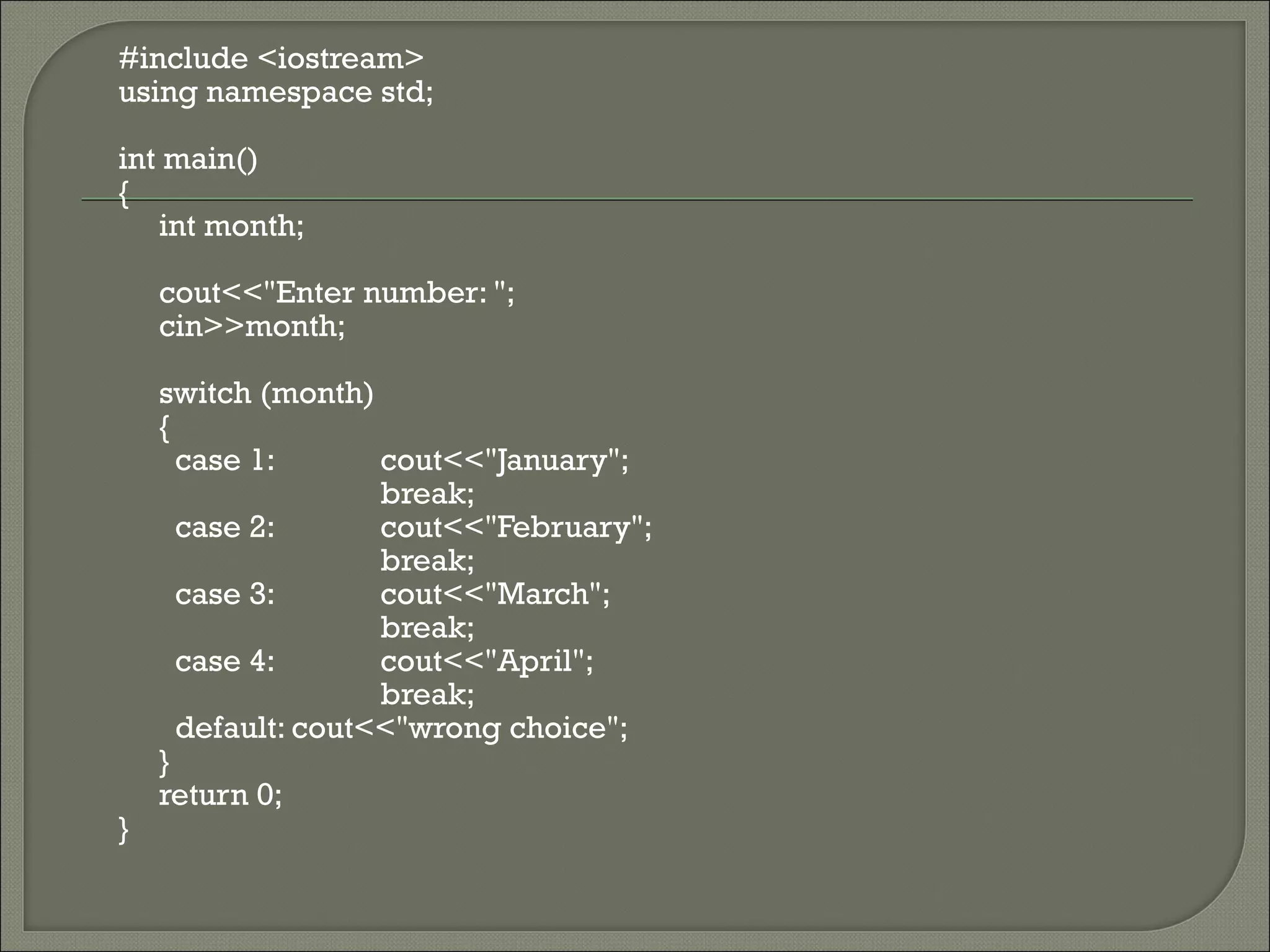Select the 'default:' wrong choice line
This screenshot has height=952, width=1270.
401,729
